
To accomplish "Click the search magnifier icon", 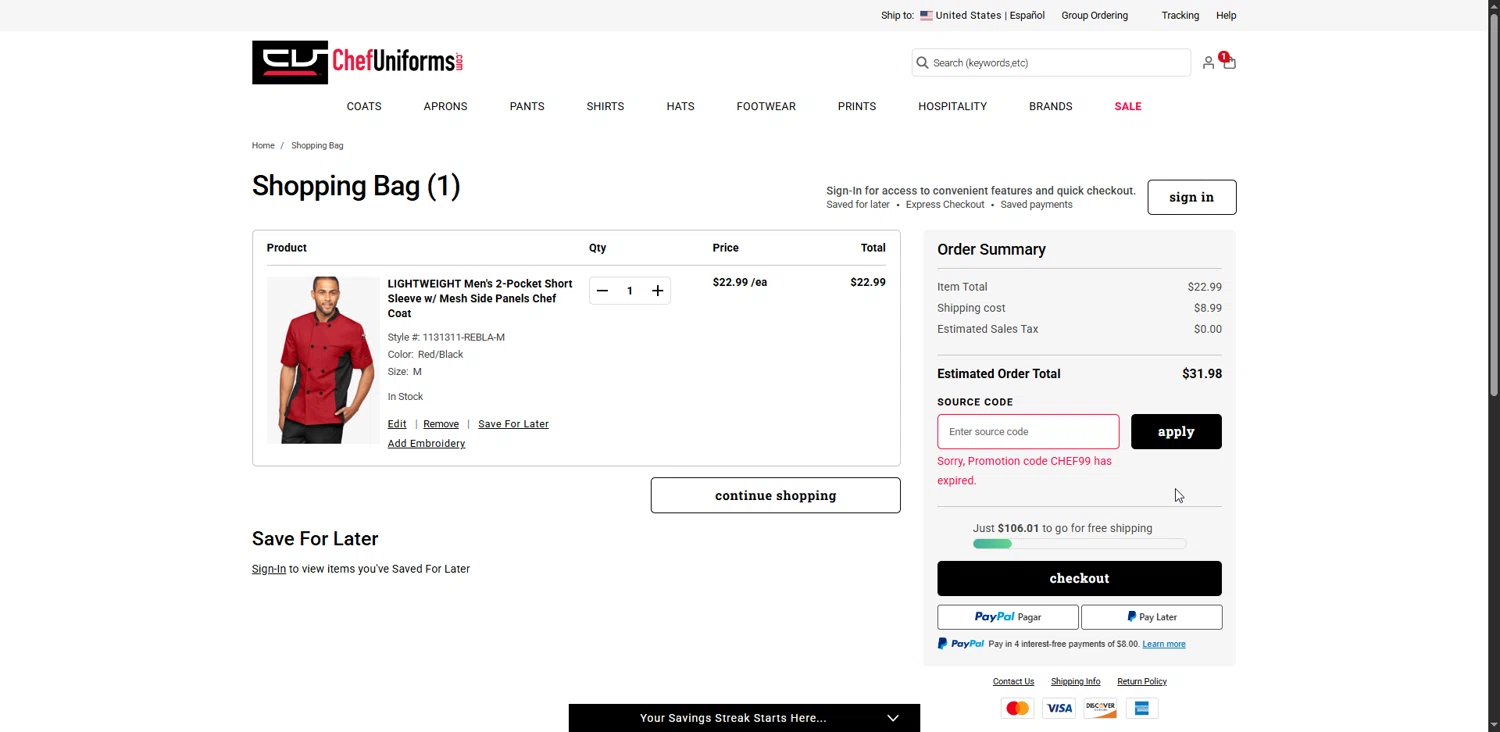I will tap(922, 63).
